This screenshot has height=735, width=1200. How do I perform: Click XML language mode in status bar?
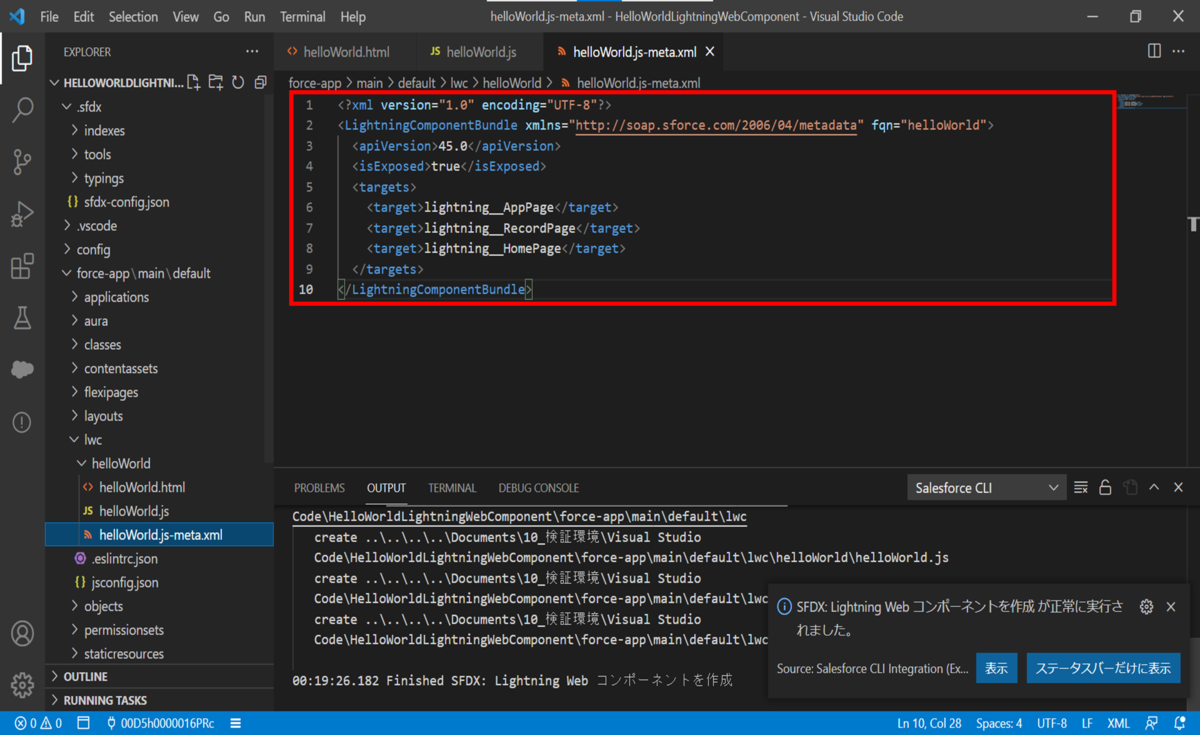(1119, 723)
